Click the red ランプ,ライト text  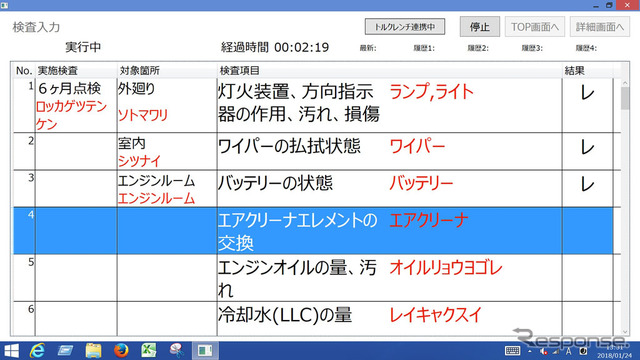point(431,92)
